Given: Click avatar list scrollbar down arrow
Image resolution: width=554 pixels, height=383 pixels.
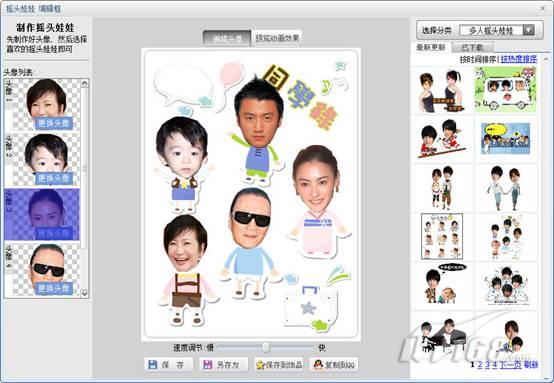Looking at the screenshot, I should (x=84, y=293).
